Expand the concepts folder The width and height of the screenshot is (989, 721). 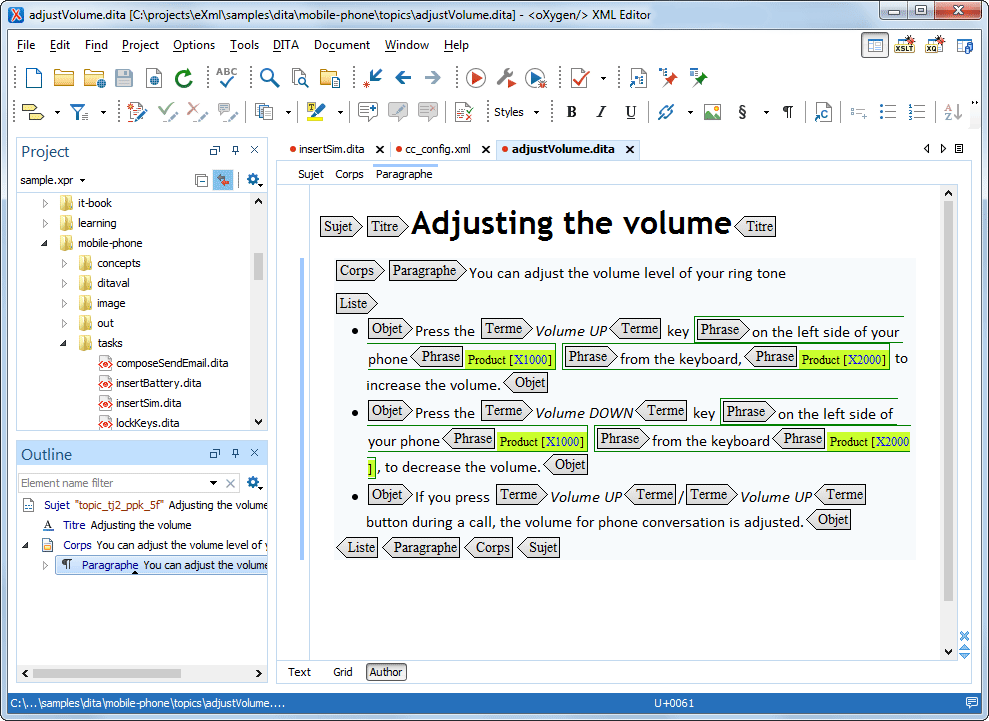pos(64,263)
